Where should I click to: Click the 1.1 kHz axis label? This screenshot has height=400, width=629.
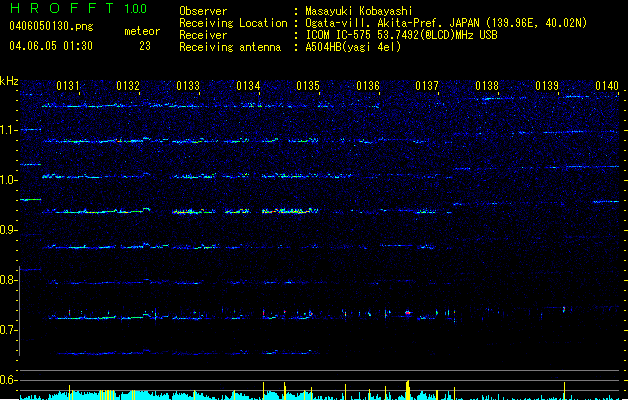[x=8, y=130]
